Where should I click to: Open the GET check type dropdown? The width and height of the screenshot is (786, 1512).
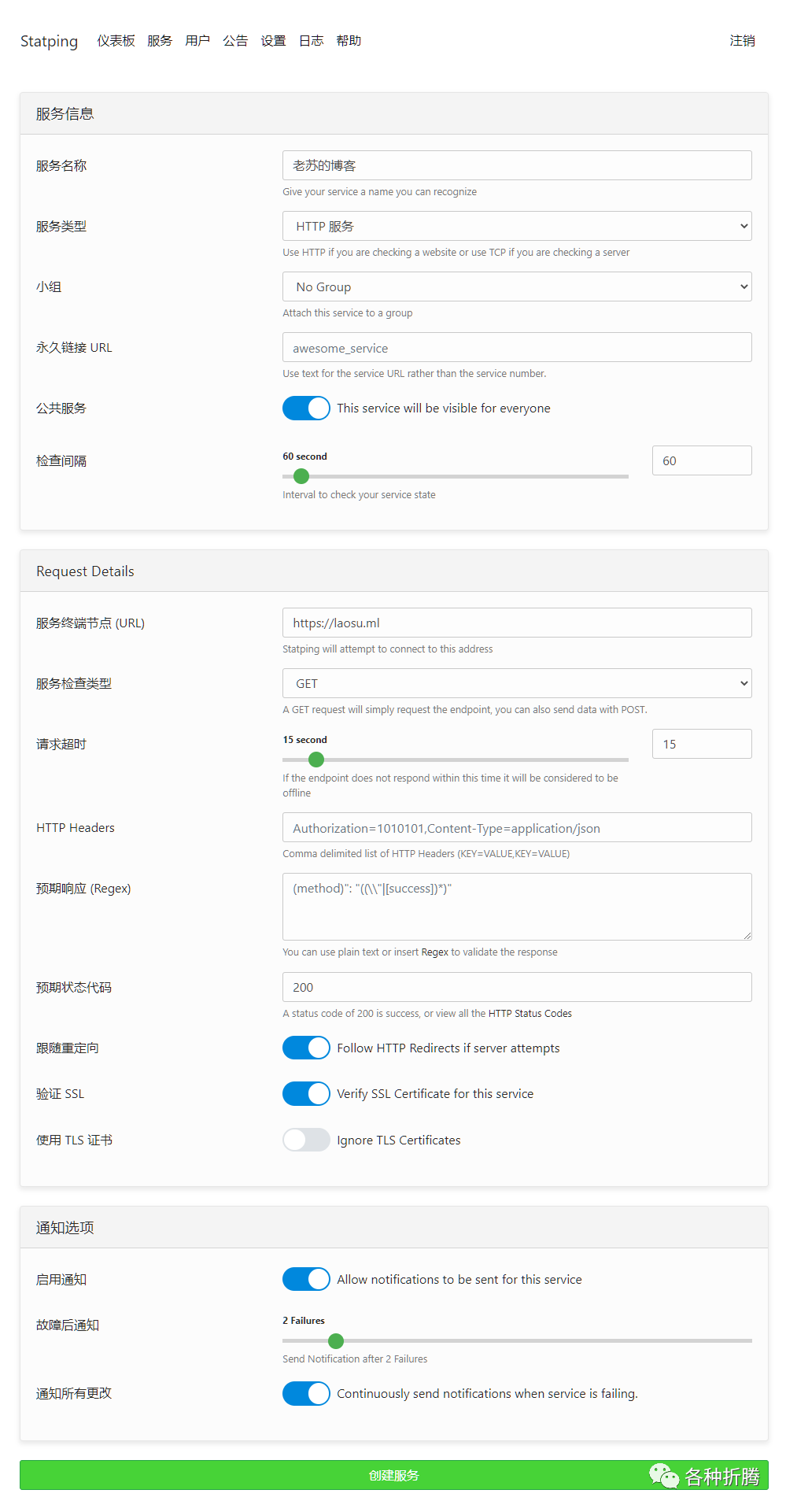[516, 683]
